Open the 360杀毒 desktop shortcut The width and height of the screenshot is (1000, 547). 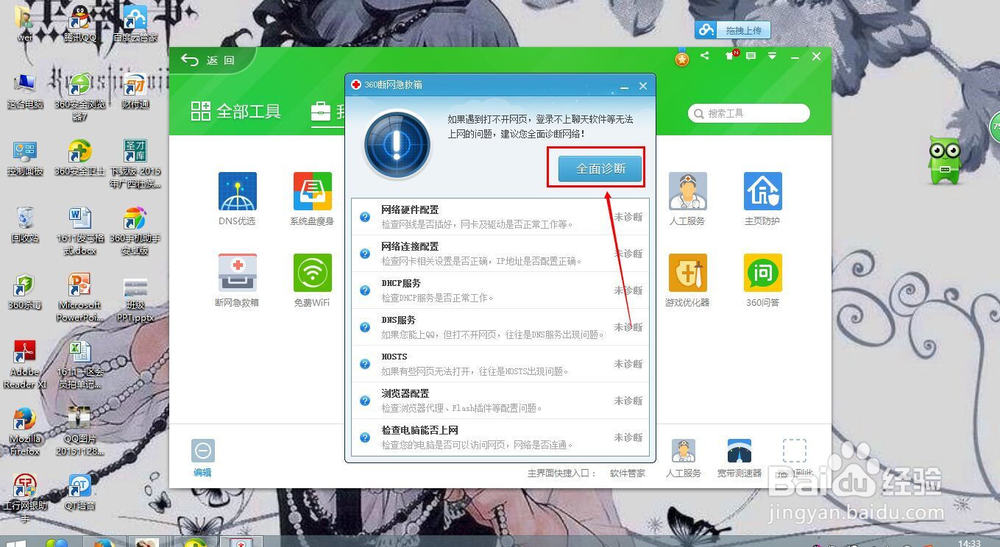click(25, 291)
